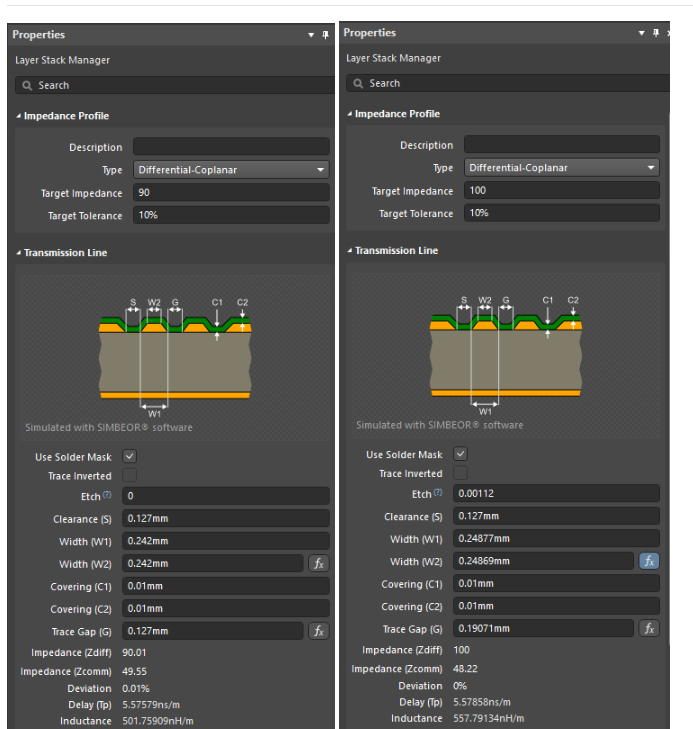This screenshot has height=729, width=693.
Task: Click the fx button beside Width (W2) 0.242mm
Action: 318,564
